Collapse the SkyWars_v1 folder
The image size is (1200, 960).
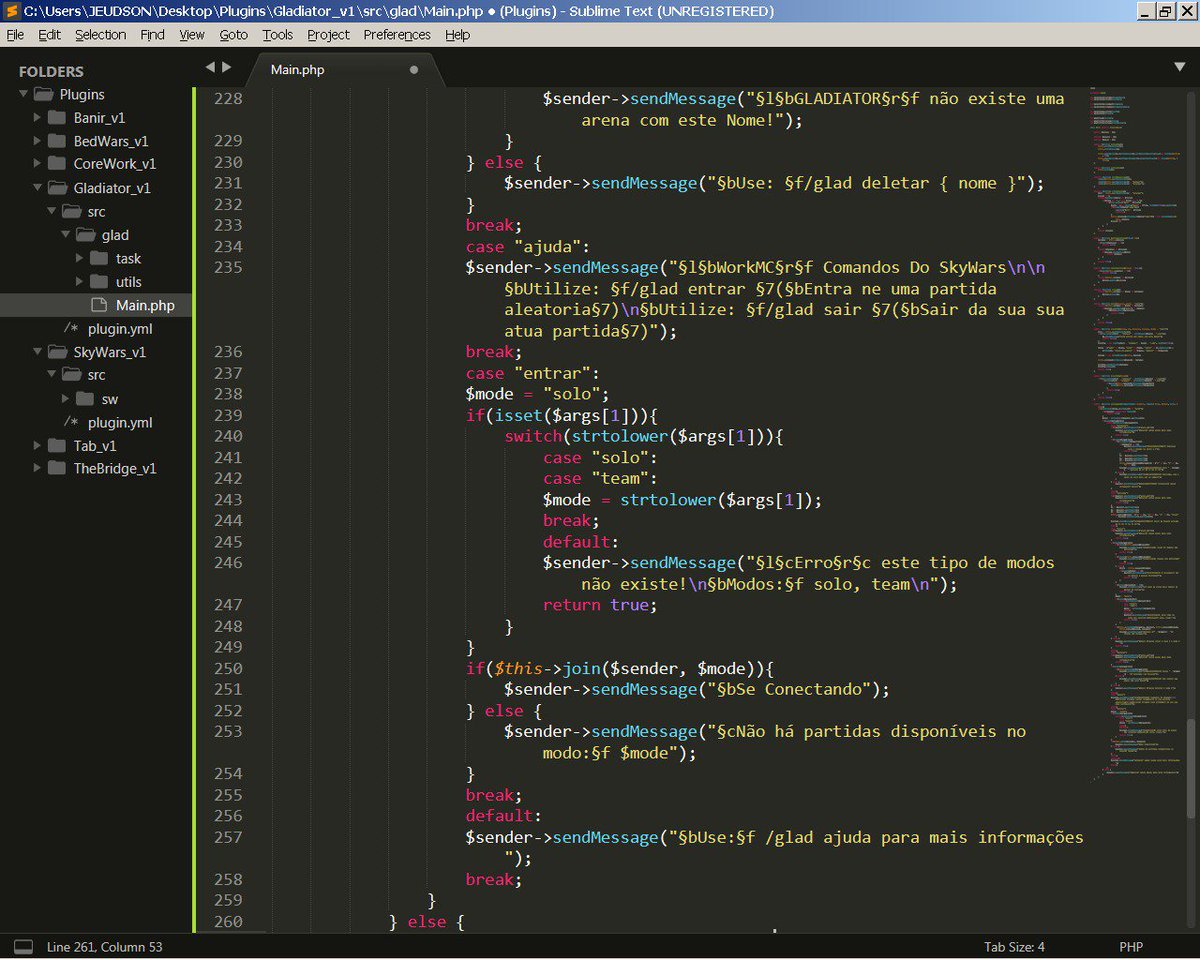(x=38, y=352)
